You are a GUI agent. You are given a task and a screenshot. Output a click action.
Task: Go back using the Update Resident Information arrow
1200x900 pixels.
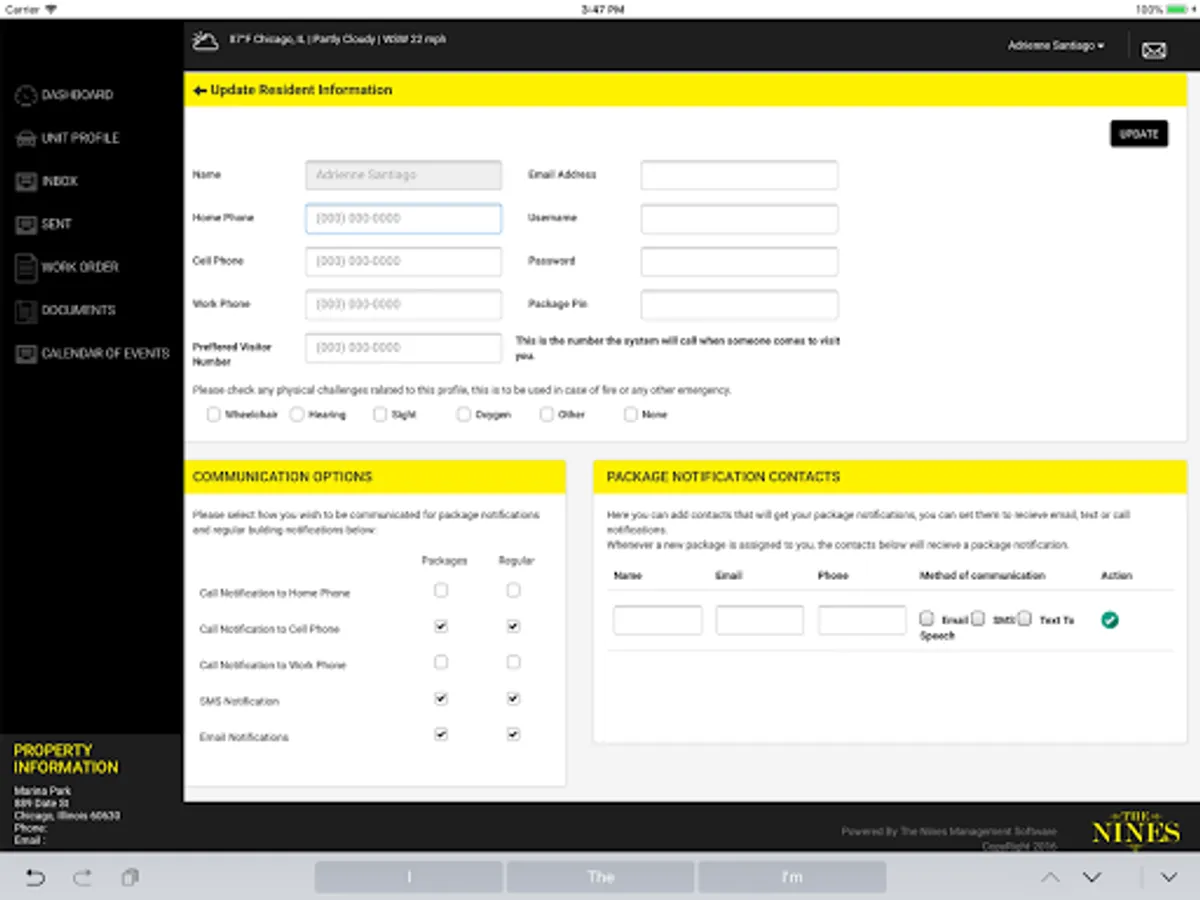(200, 90)
